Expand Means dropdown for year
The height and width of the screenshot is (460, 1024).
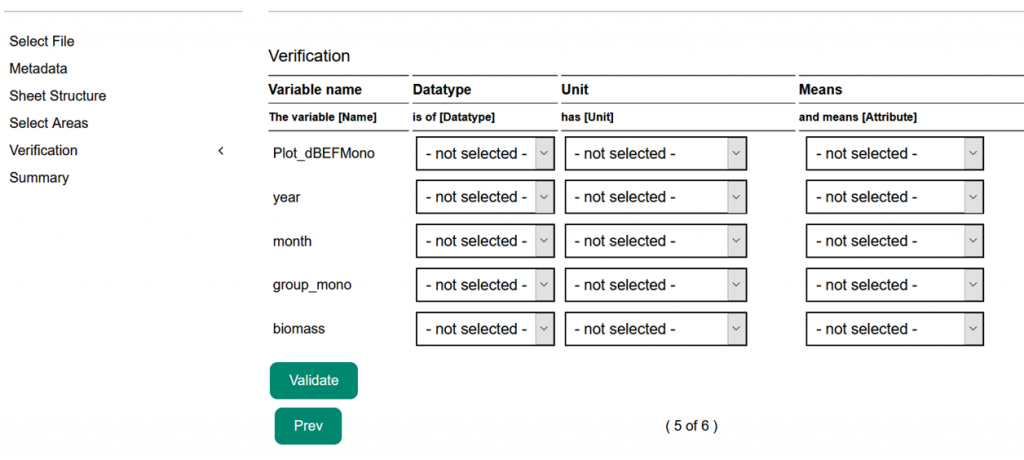(895, 197)
